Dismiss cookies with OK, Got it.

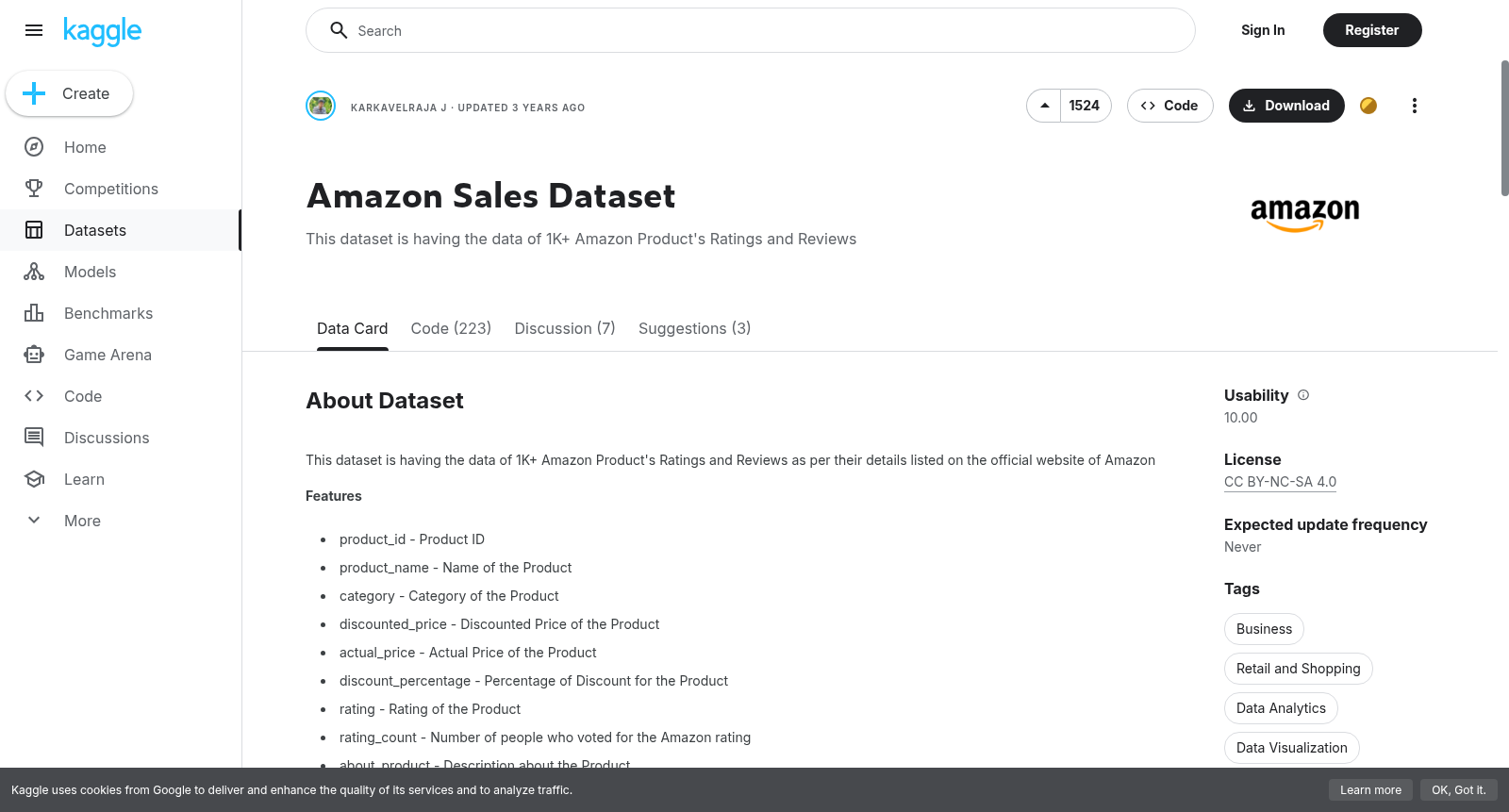pyautogui.click(x=1458, y=790)
